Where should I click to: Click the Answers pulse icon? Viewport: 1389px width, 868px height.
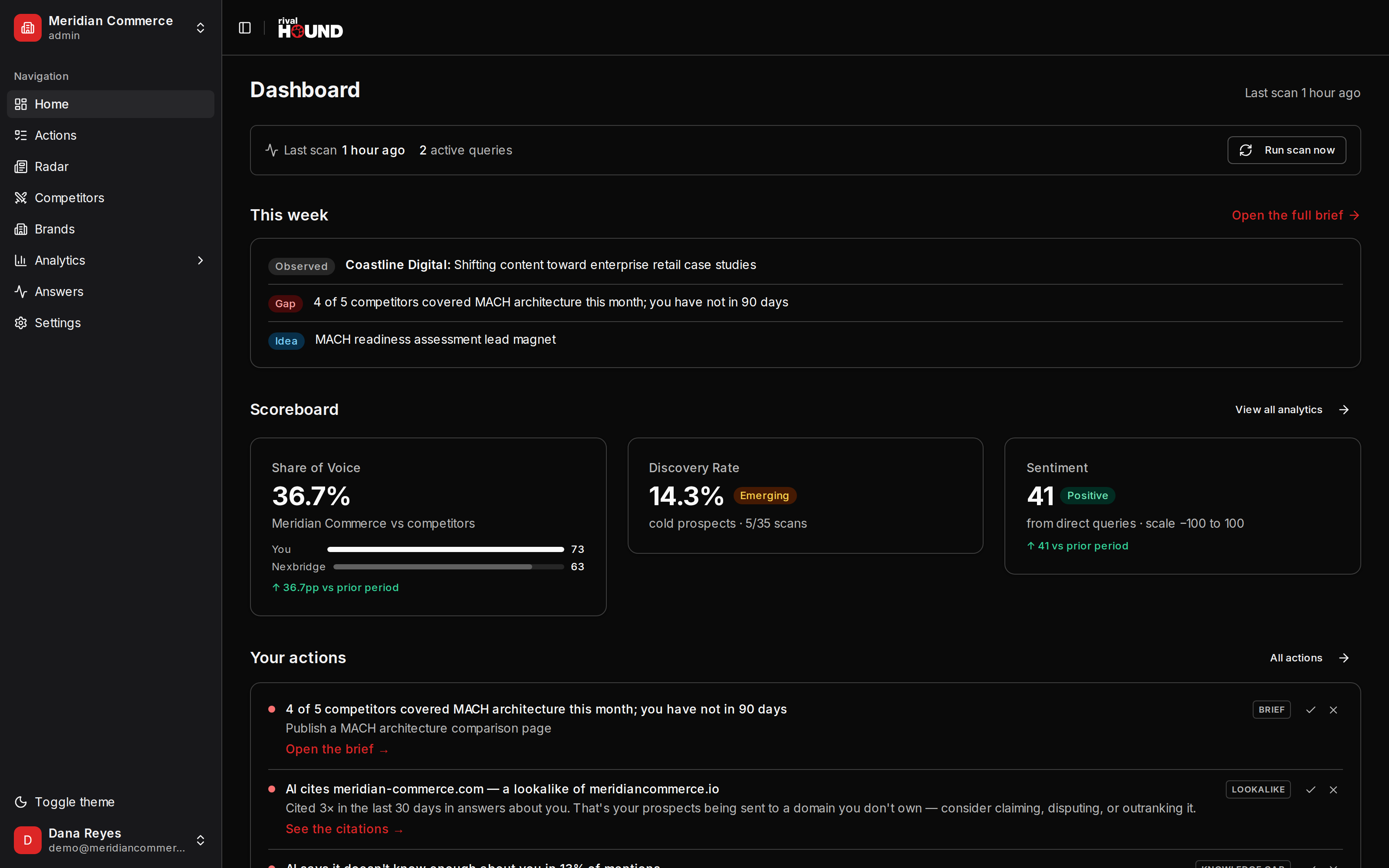click(x=21, y=292)
